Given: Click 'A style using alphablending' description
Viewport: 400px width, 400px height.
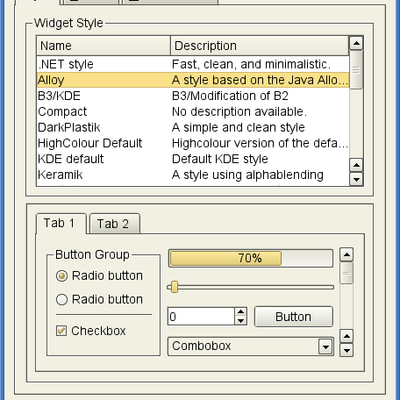Looking at the screenshot, I should point(248,175).
